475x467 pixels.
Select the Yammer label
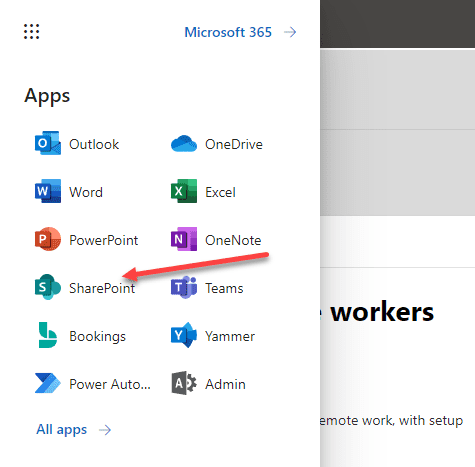point(230,336)
